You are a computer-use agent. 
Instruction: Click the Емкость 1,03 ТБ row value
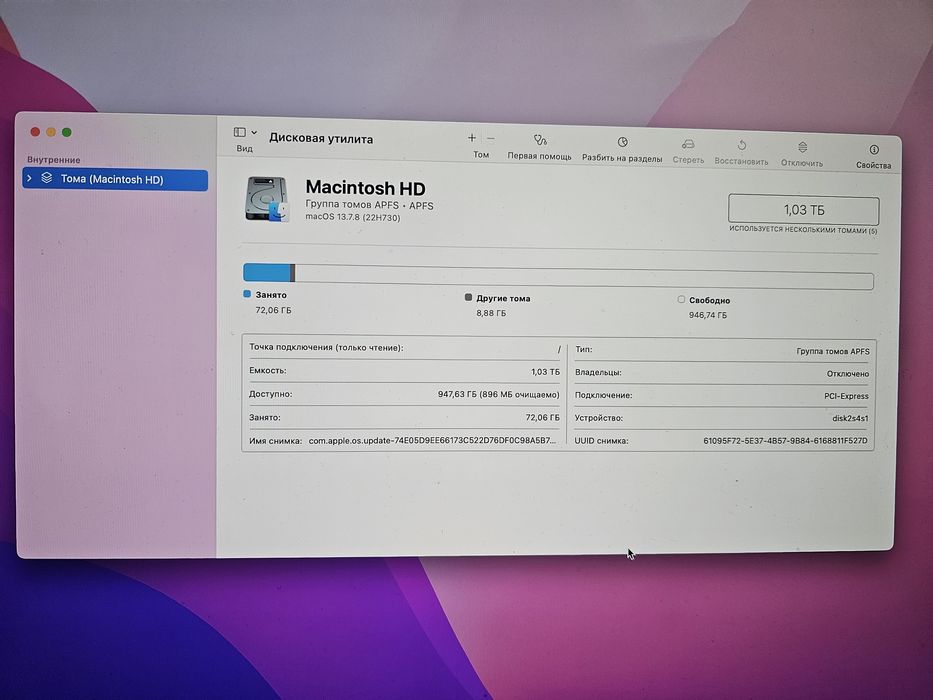[546, 371]
